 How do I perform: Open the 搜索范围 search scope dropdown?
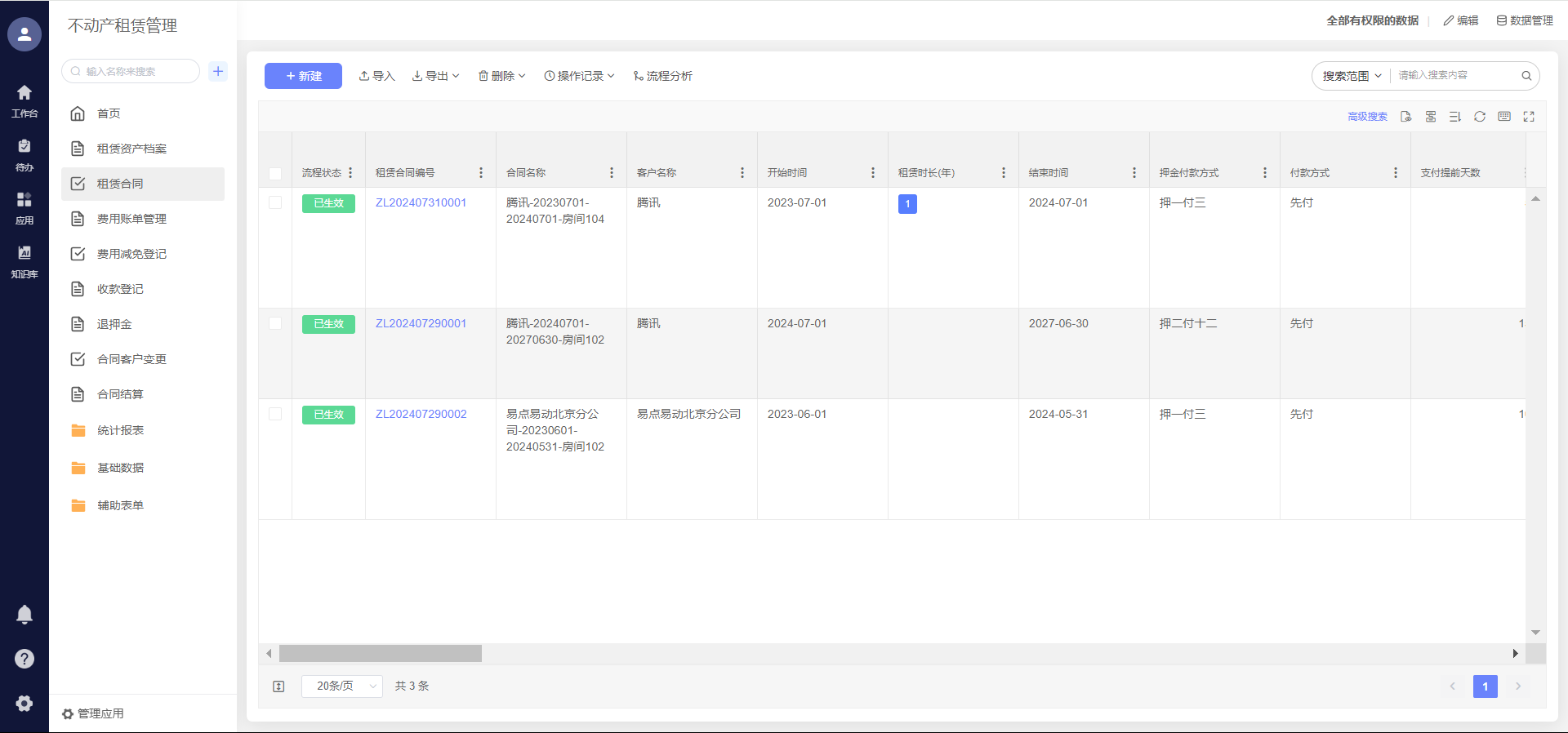[x=1352, y=76]
